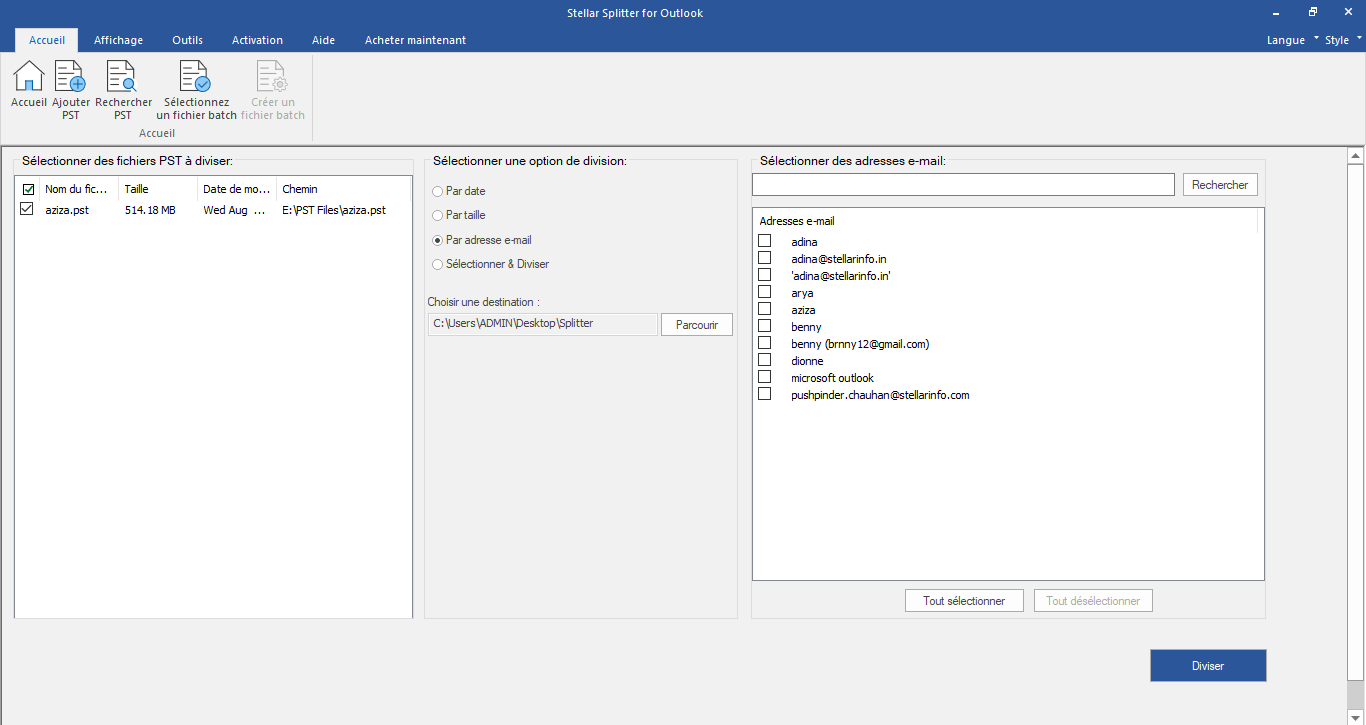Check the microsoft outlook checkbox

click(x=765, y=377)
